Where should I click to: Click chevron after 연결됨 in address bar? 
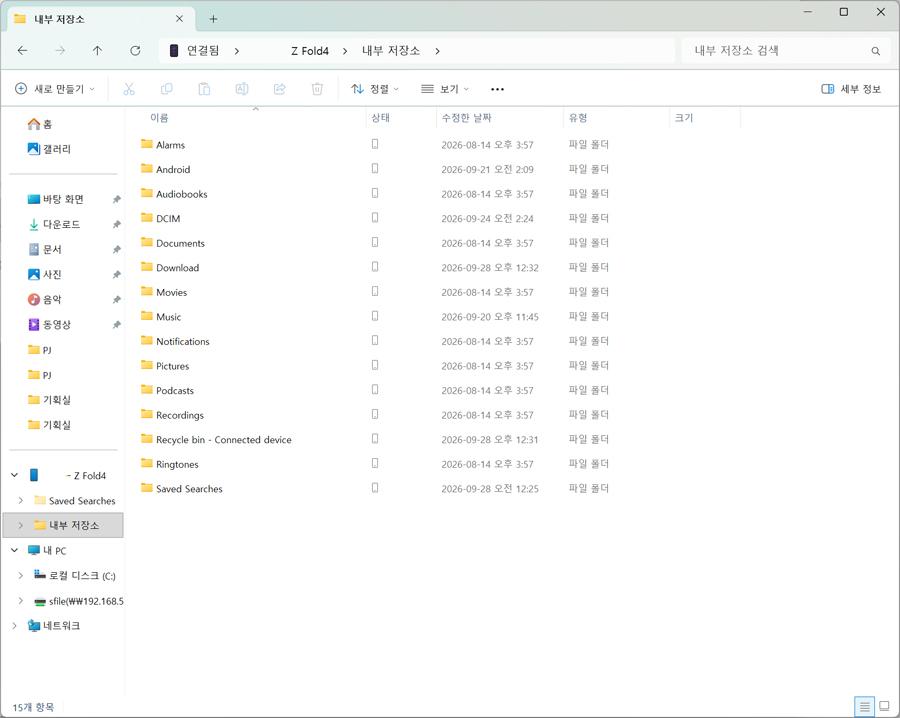click(236, 51)
